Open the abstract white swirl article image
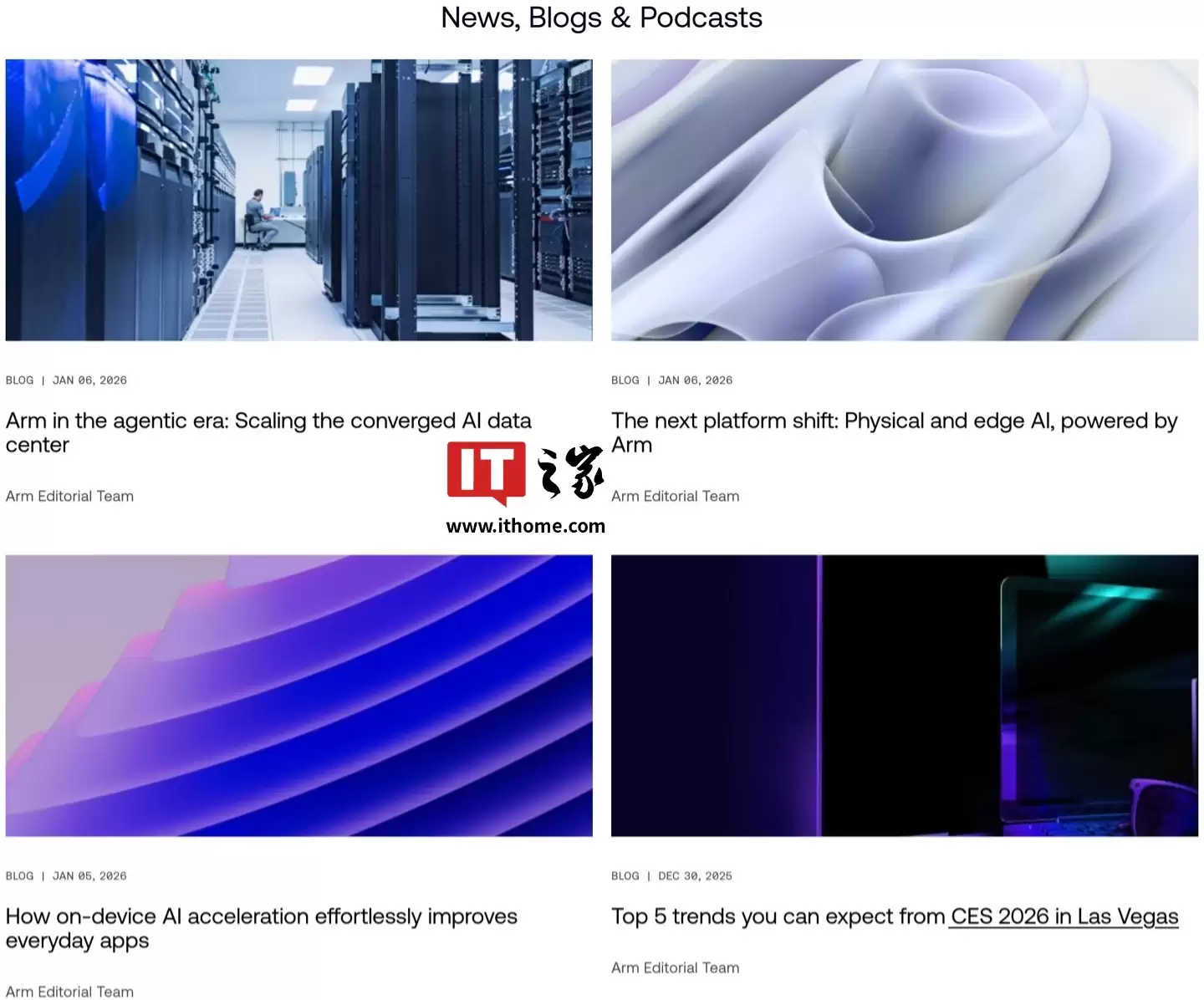 point(904,200)
